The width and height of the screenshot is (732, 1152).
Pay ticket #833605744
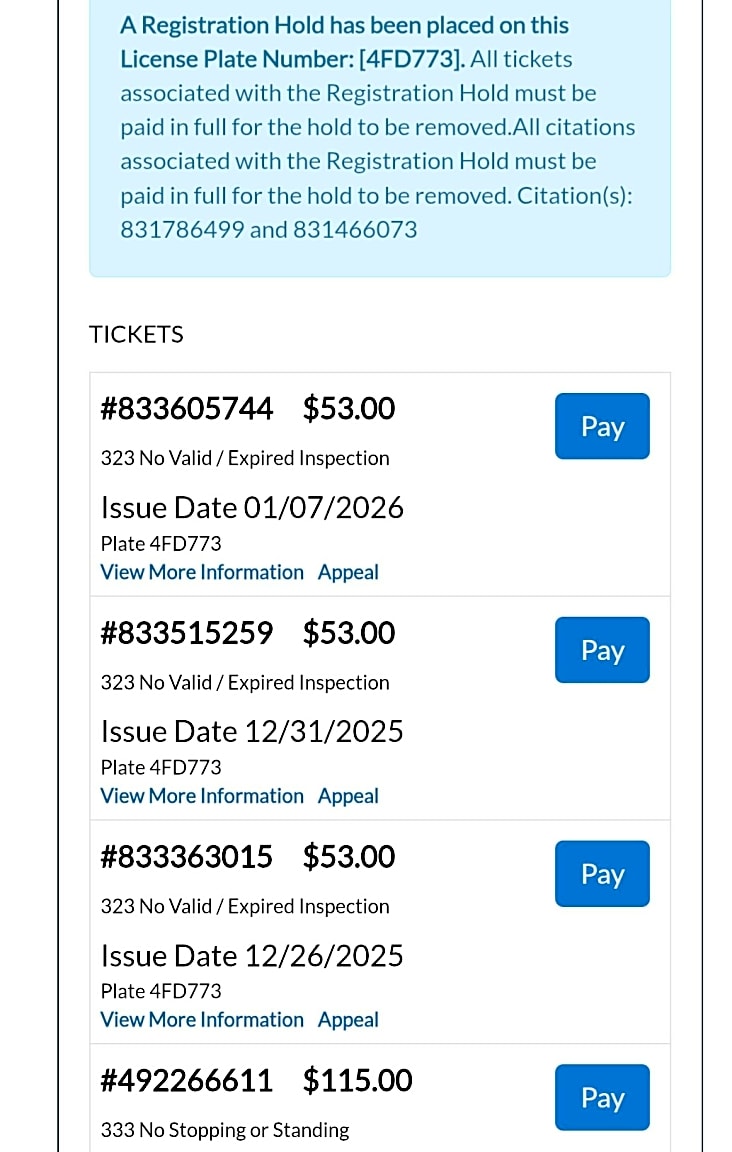click(x=602, y=427)
